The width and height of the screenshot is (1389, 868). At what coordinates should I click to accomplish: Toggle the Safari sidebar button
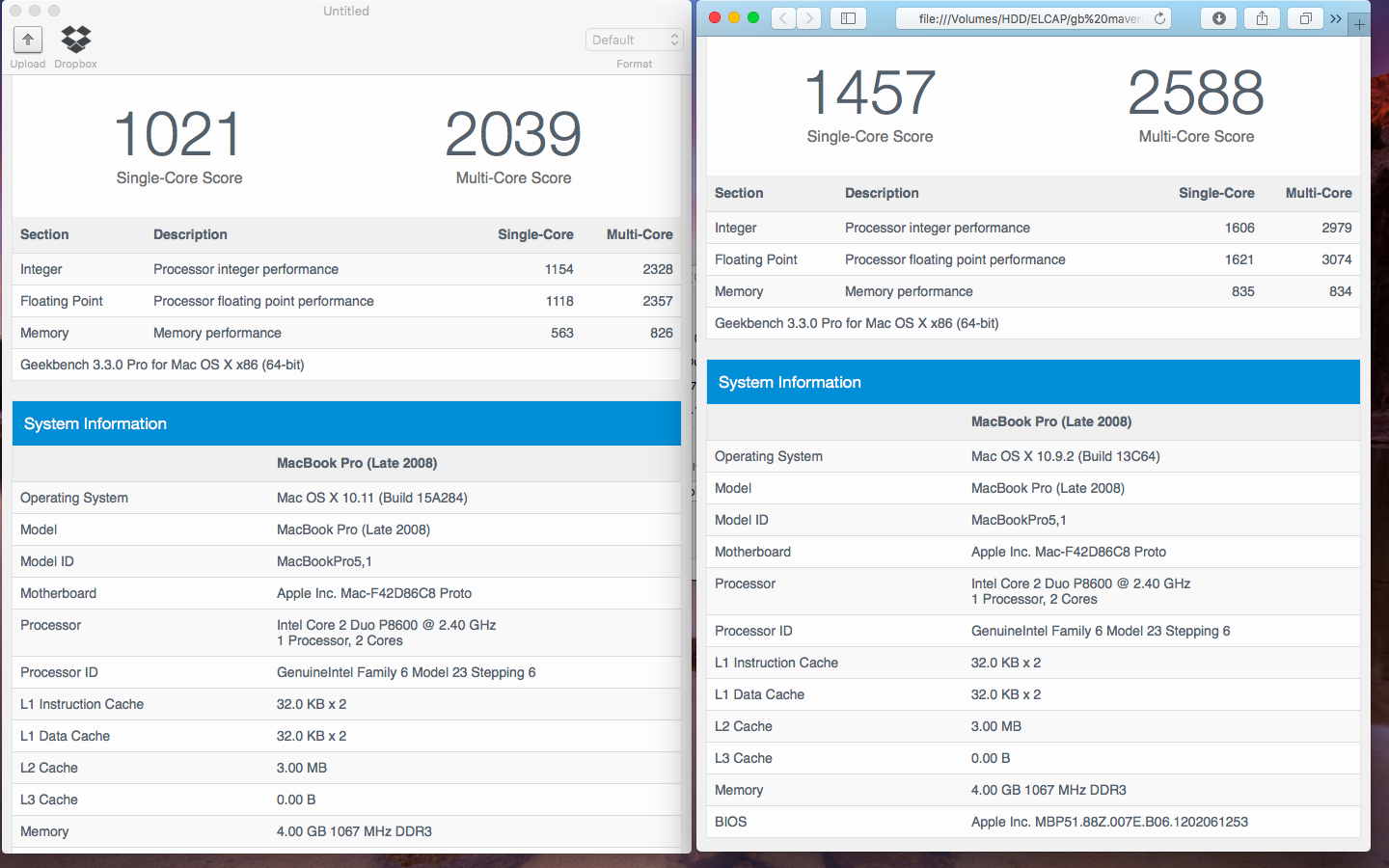point(848,18)
